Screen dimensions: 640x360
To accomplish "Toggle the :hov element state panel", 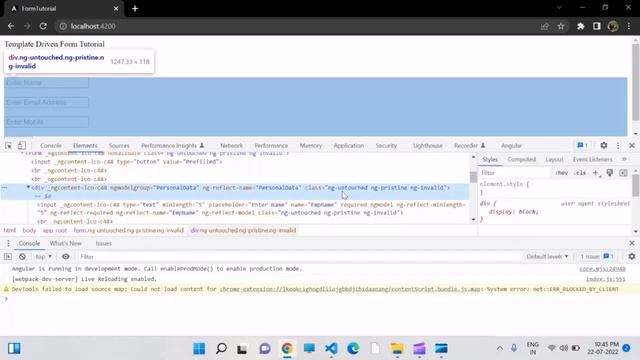I will [562, 173].
